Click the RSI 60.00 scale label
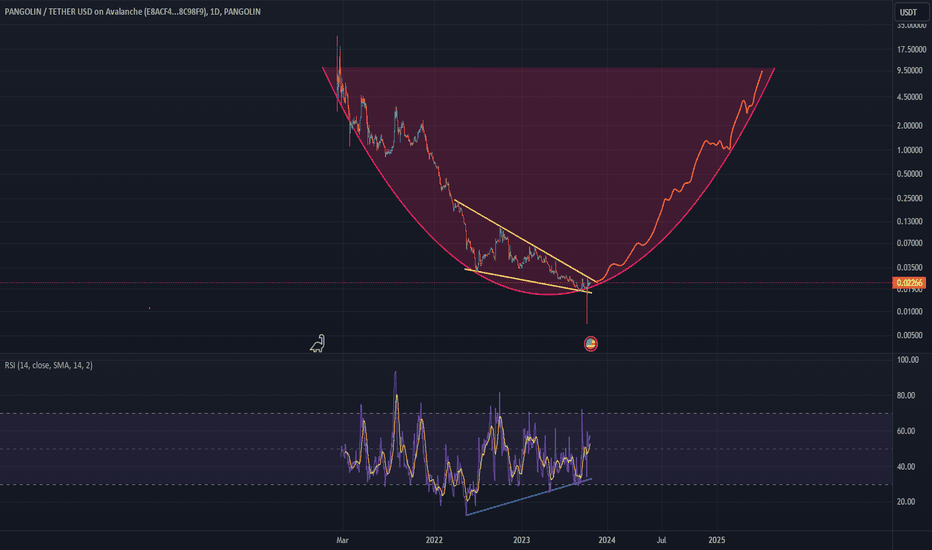932x550 pixels. click(906, 431)
